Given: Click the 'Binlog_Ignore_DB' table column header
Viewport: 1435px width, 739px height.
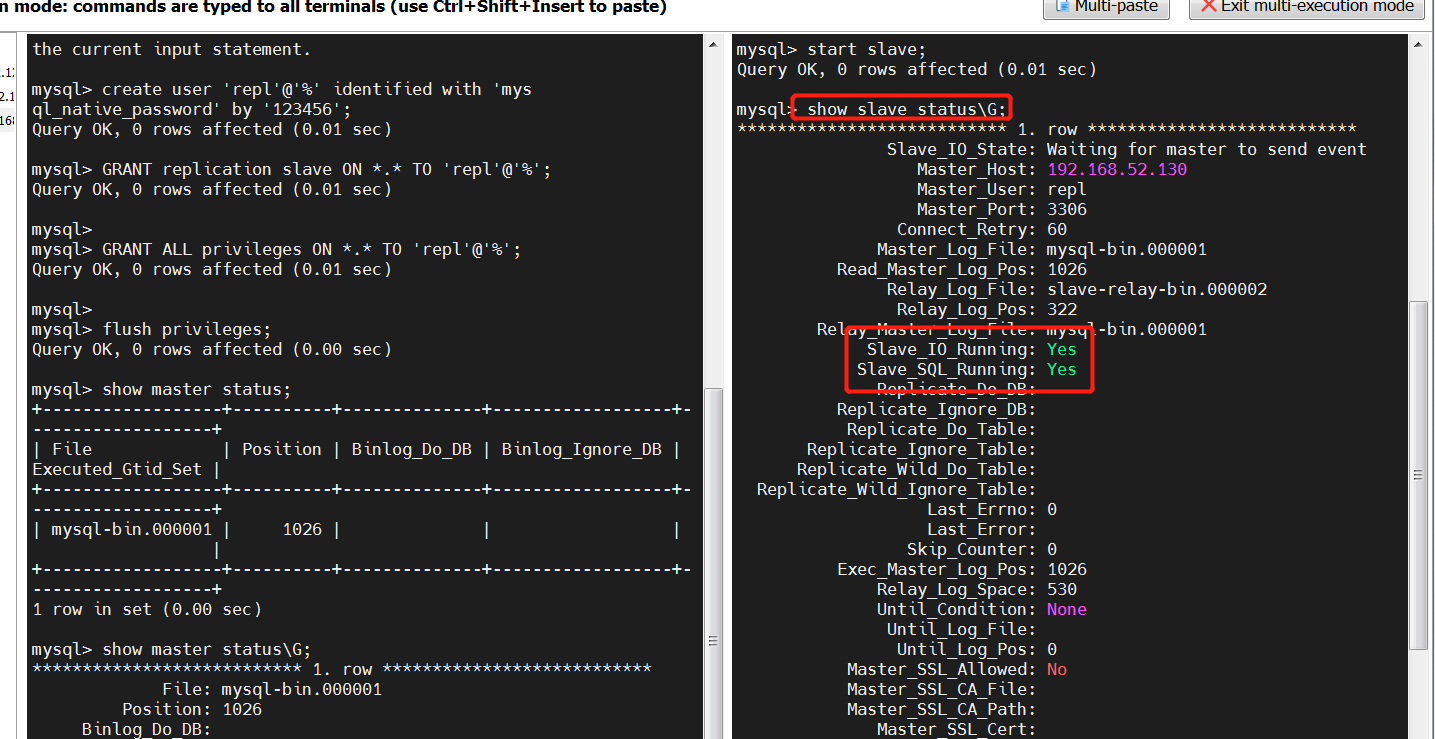Looking at the screenshot, I should tap(581, 449).
